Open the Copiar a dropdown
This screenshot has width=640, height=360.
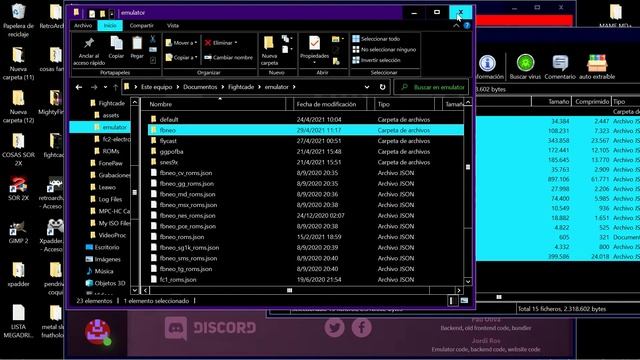pos(181,58)
